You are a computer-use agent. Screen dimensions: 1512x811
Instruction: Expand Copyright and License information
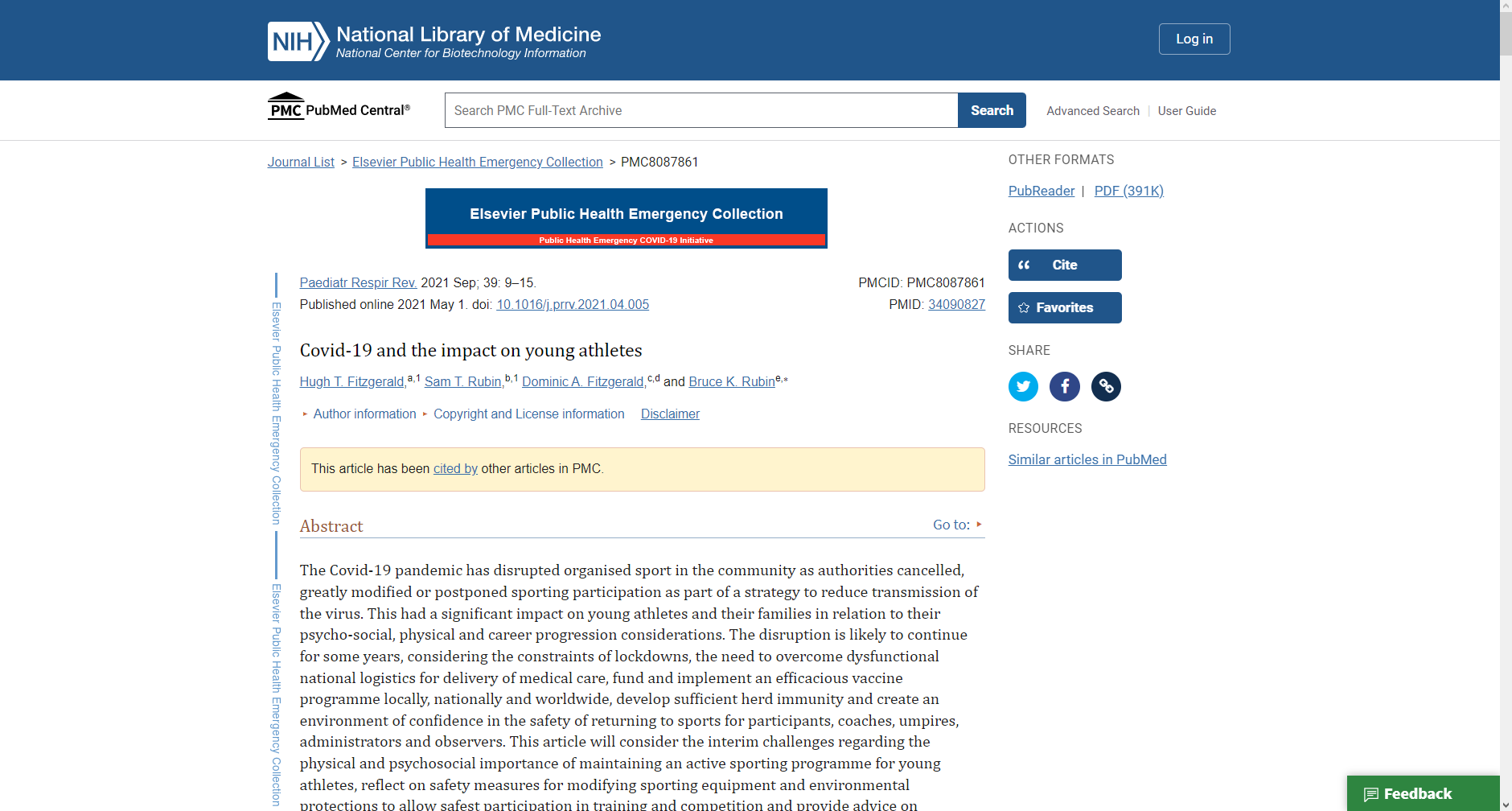point(528,414)
